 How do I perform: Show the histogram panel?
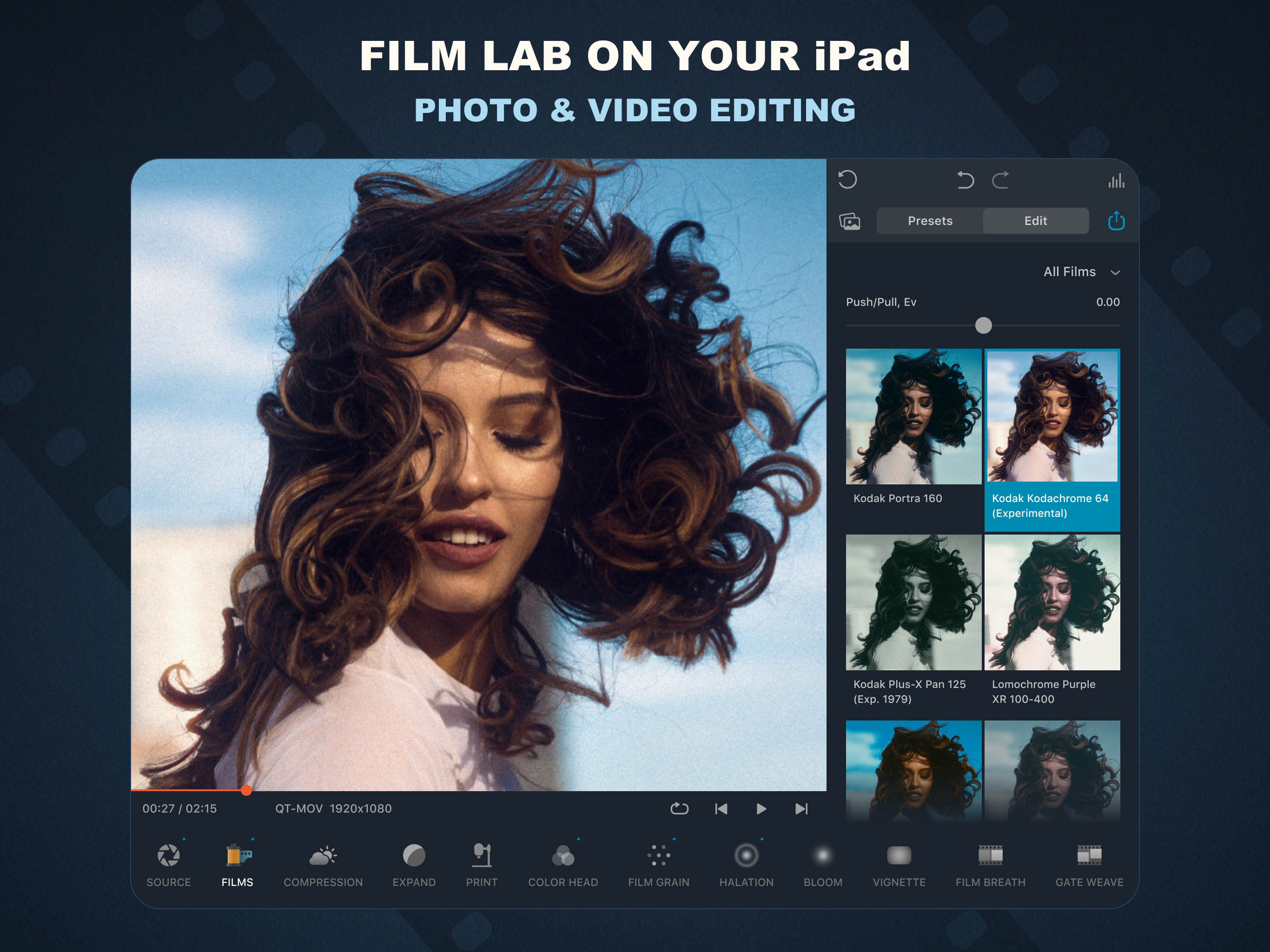tap(1116, 181)
